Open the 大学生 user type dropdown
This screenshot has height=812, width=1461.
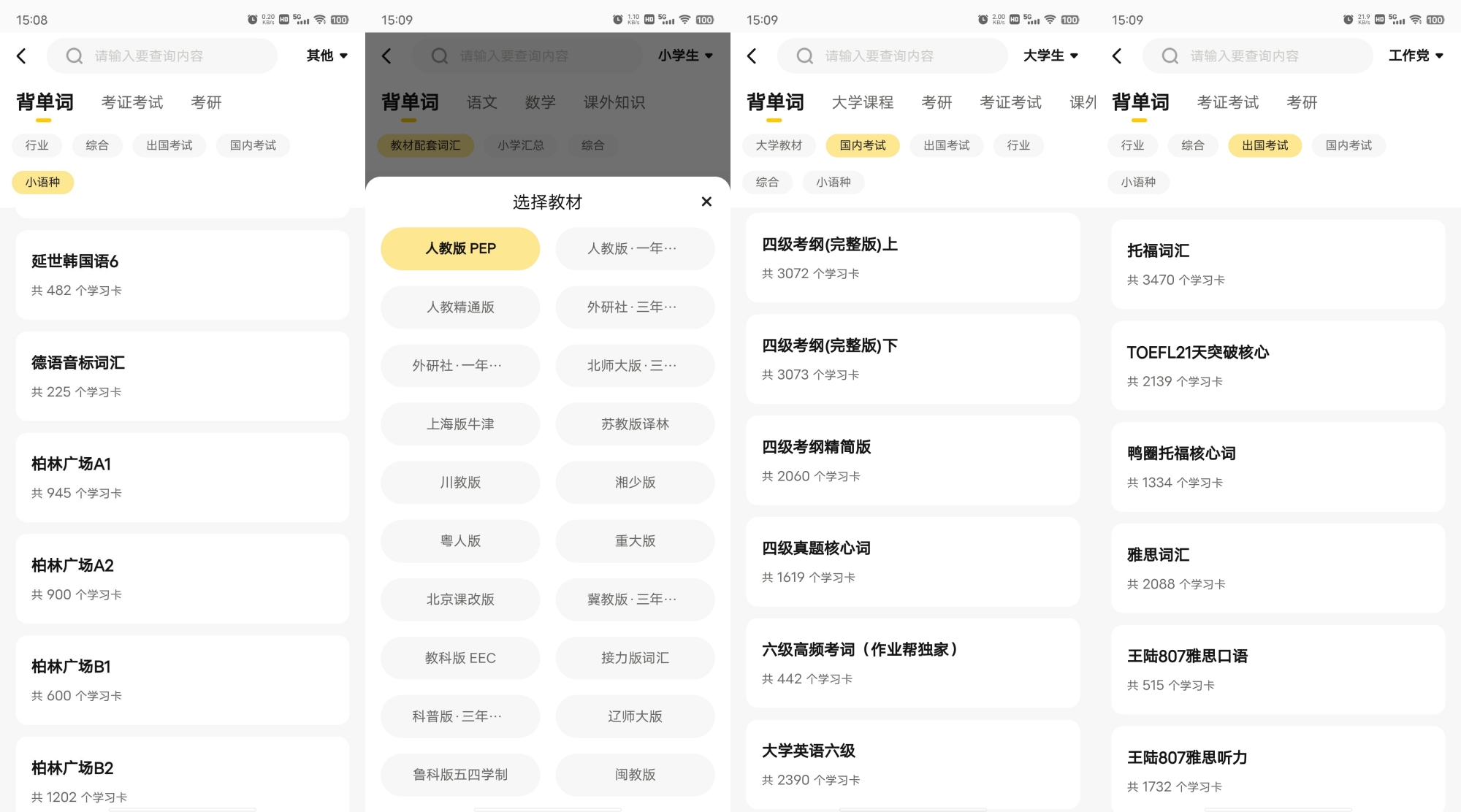point(1050,55)
